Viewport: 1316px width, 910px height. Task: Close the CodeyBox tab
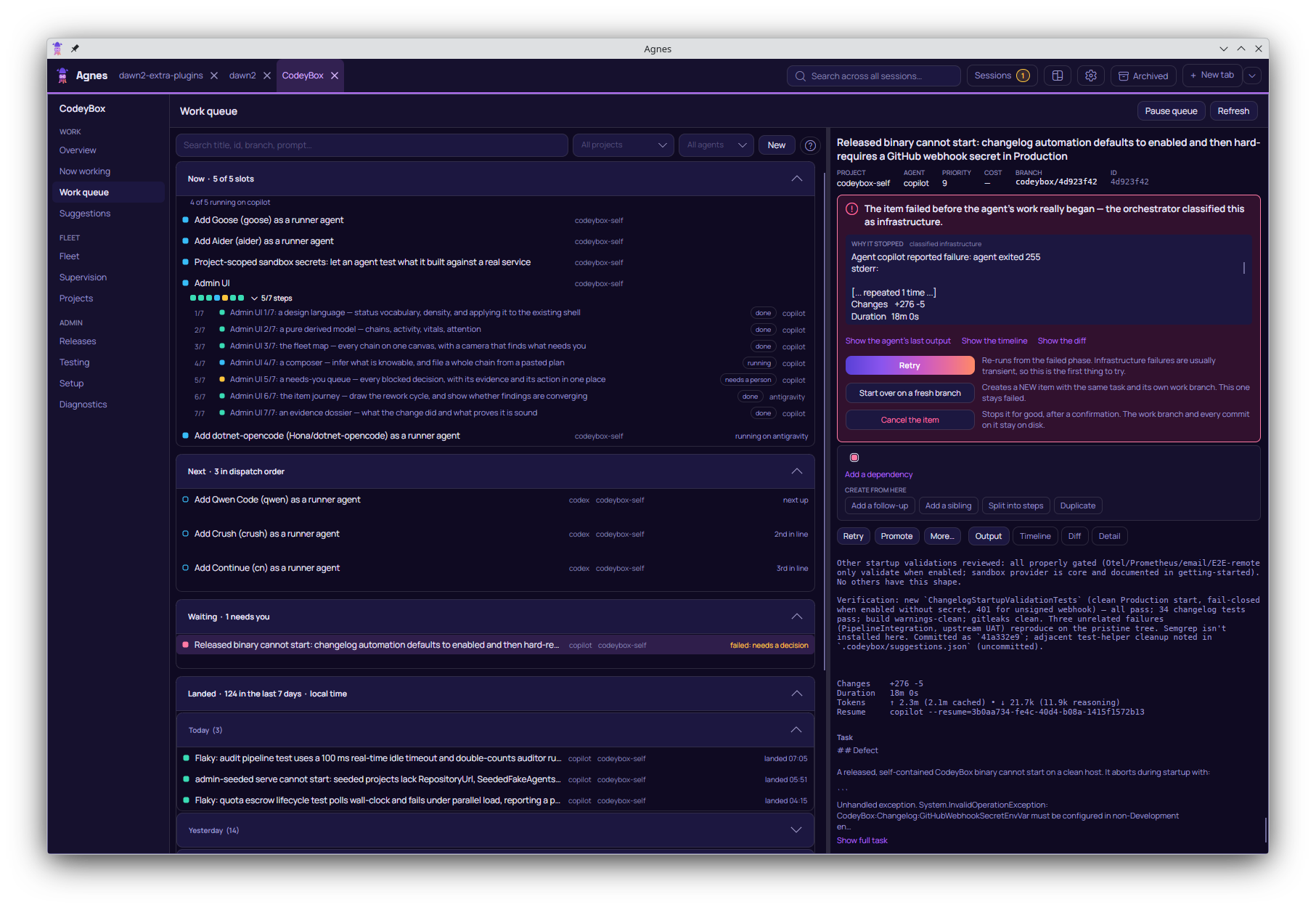click(x=335, y=76)
